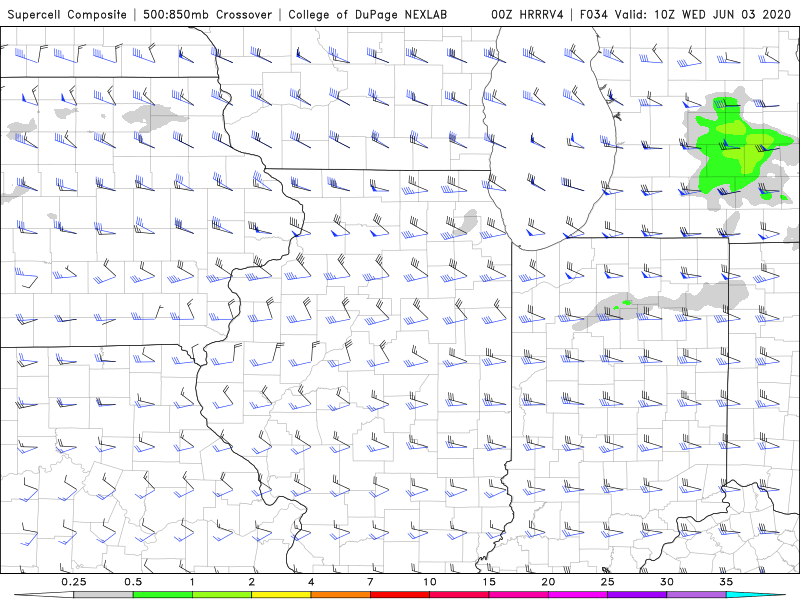Screen dimensions: 800x600
Task: Select the cyan above-35 legend arrow
Action: [756, 595]
